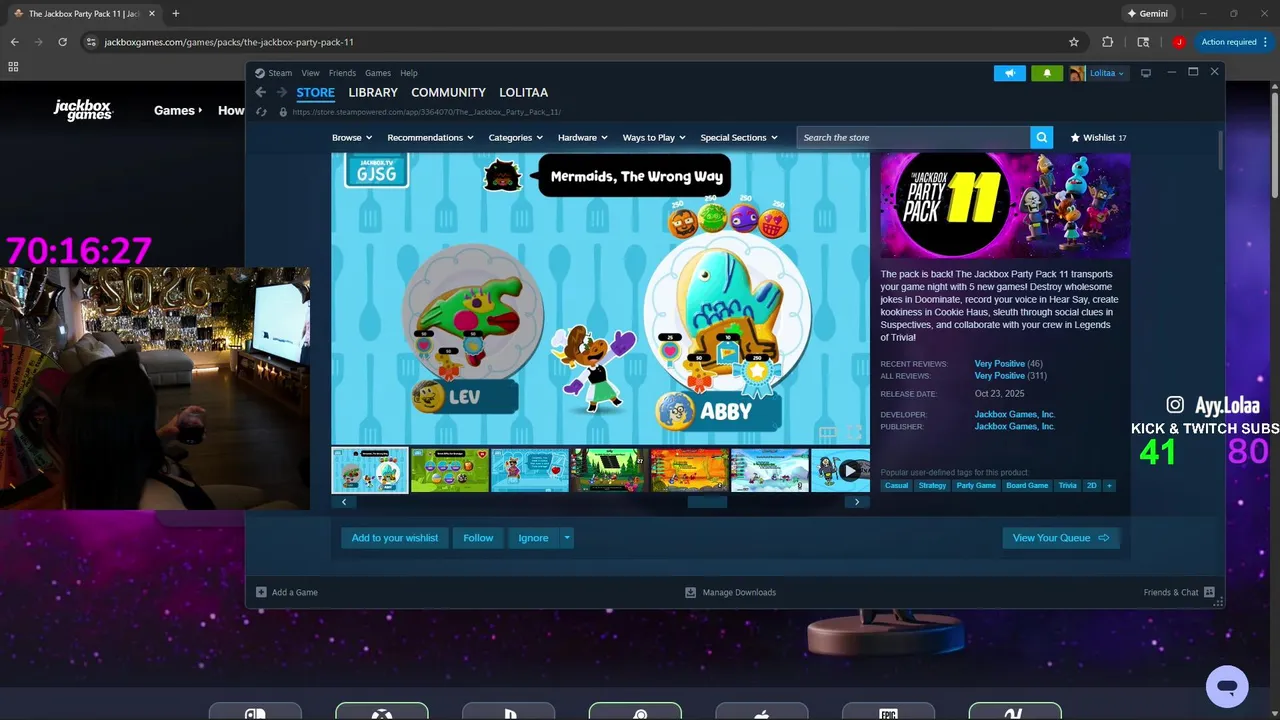
Task: Switch to the LIBRARY tab
Action: pos(373,92)
